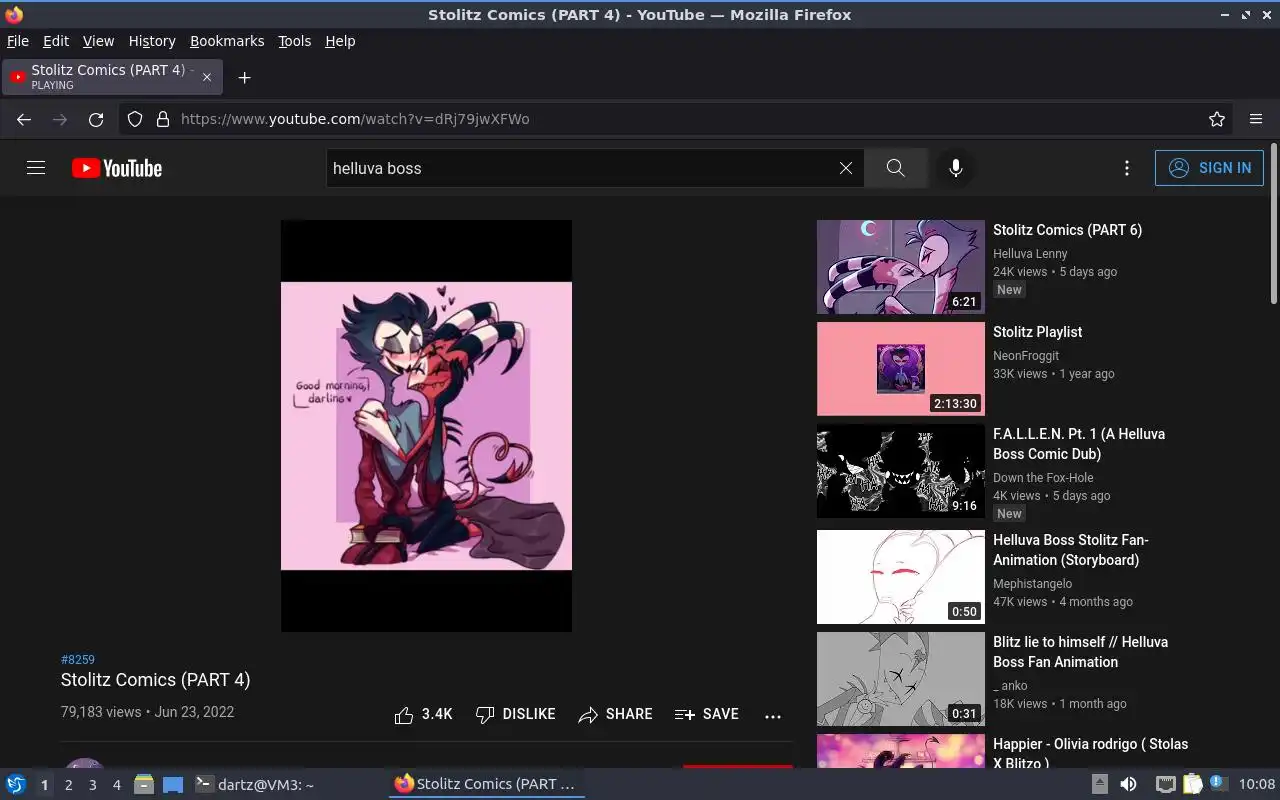1280x800 pixels.
Task: Go to the YouTube home logo
Action: 117,168
